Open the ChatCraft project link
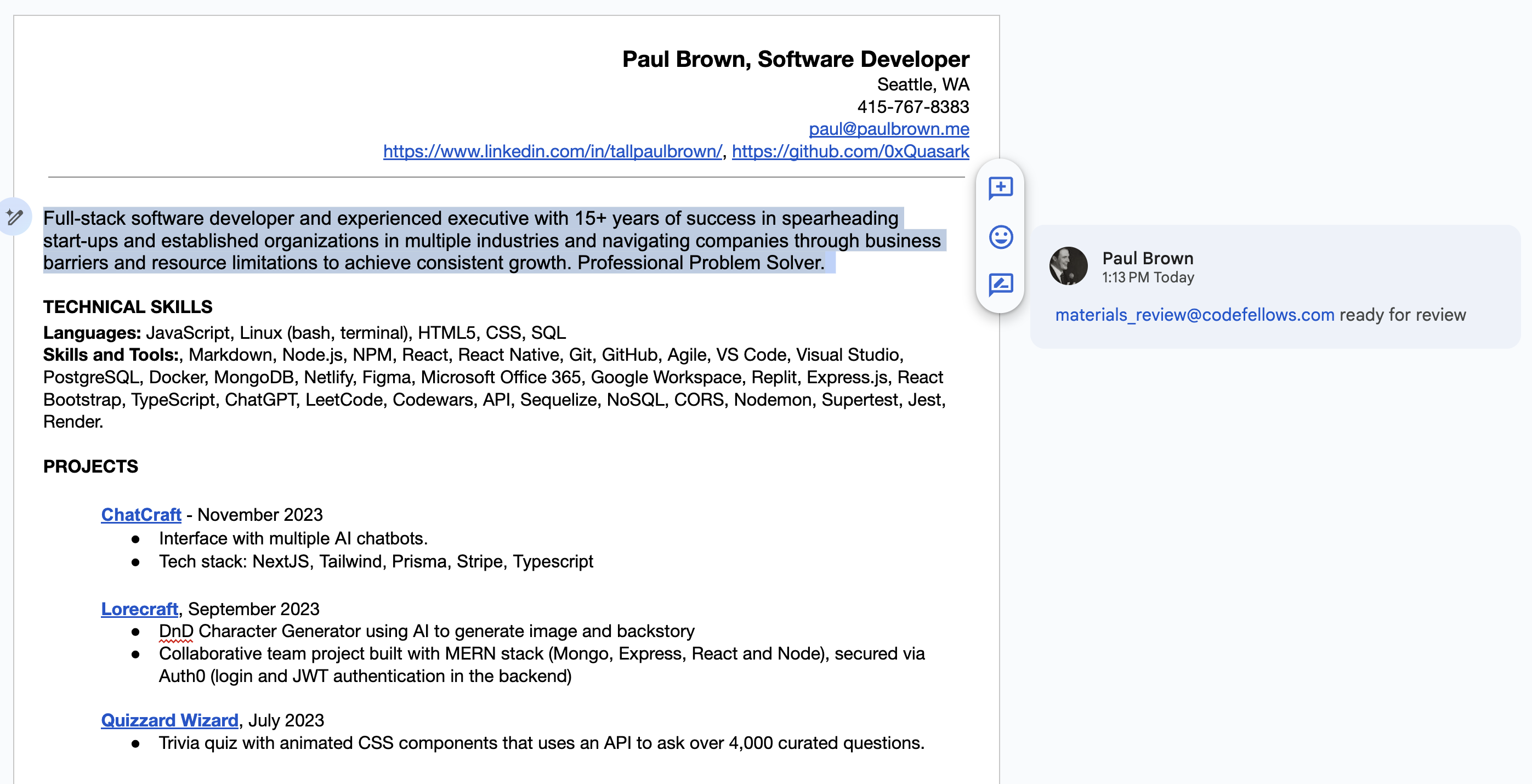Image resolution: width=1532 pixels, height=784 pixels. (x=141, y=515)
